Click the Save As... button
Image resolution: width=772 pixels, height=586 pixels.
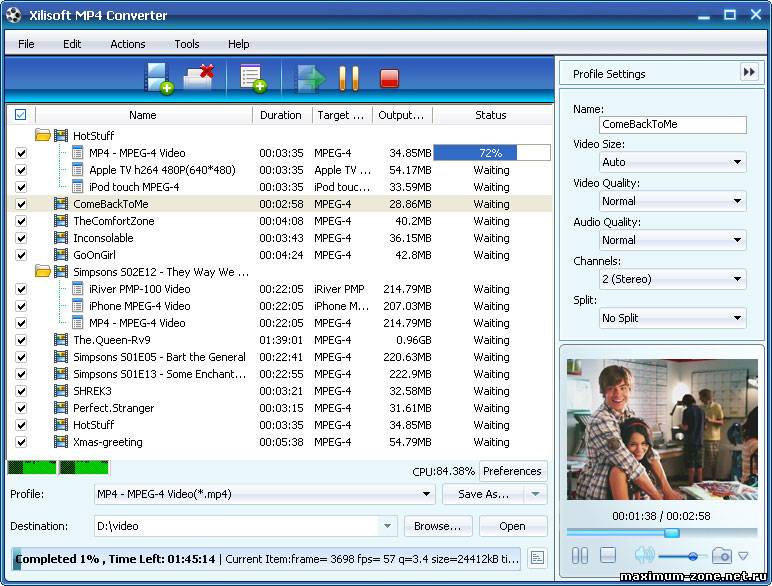click(x=483, y=494)
